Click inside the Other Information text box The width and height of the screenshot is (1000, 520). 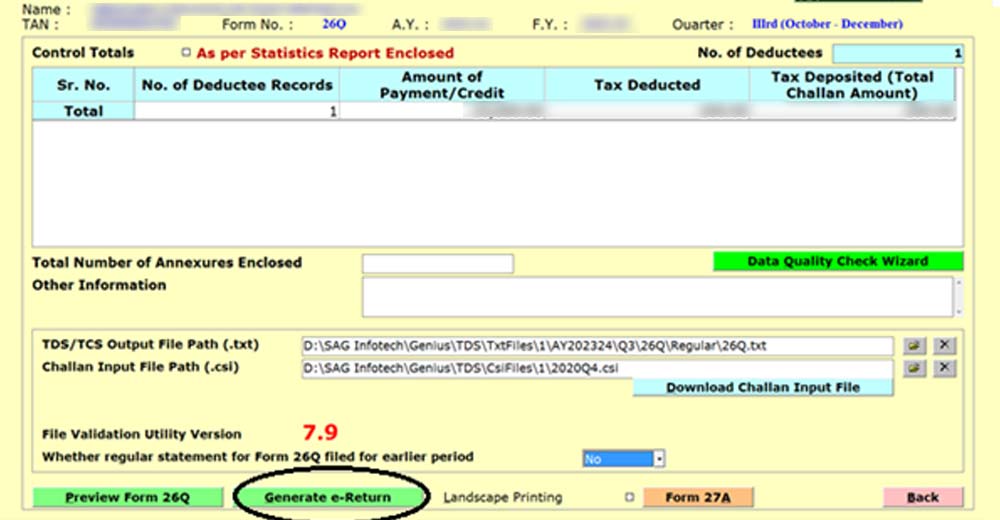coord(655,297)
